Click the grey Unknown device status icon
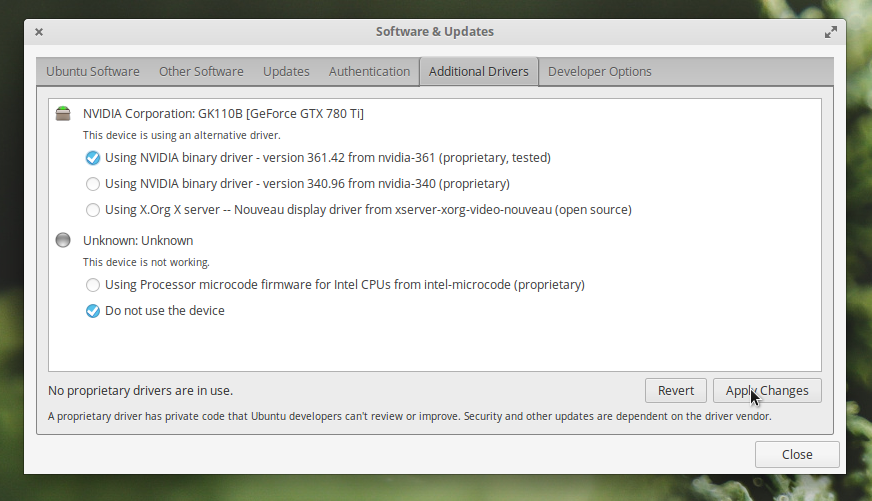872x501 pixels. [63, 240]
